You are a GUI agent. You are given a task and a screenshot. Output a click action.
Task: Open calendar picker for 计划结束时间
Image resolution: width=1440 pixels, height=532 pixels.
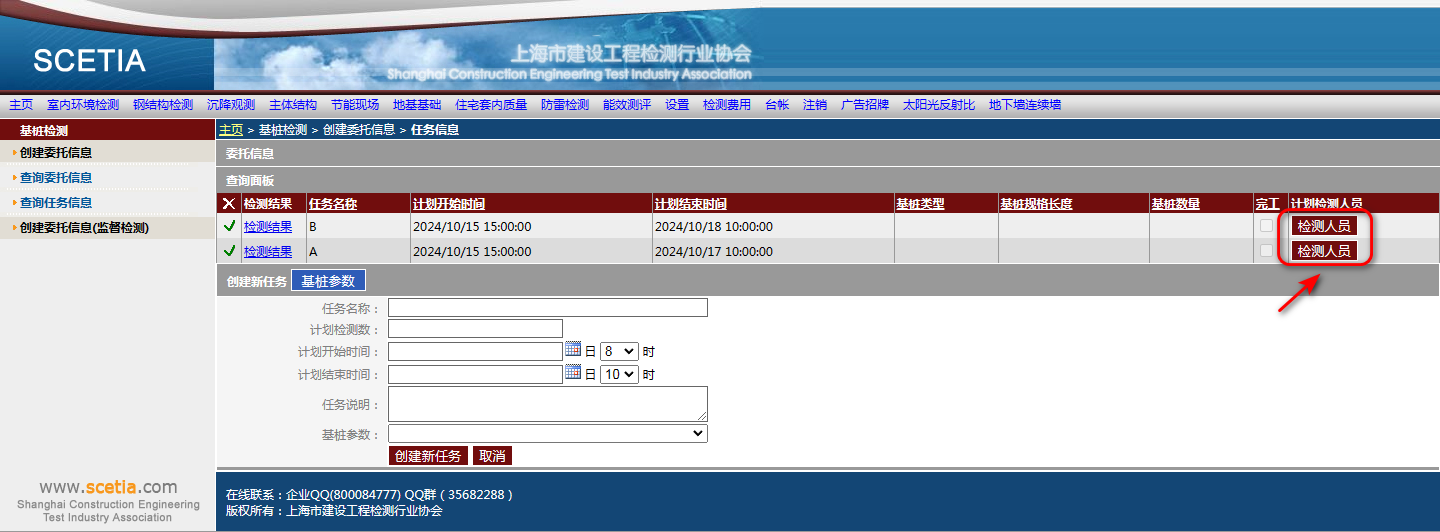click(573, 373)
